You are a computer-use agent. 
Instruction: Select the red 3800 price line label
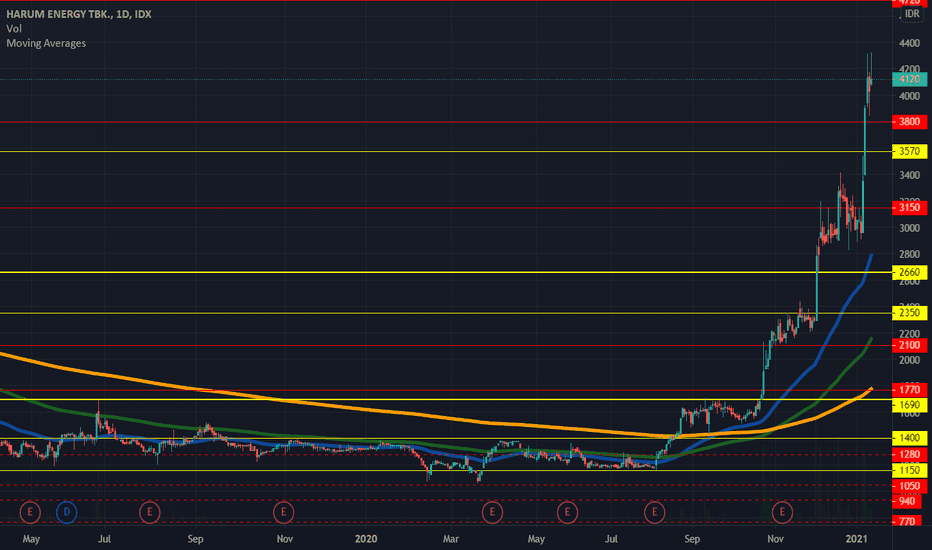[x=909, y=122]
